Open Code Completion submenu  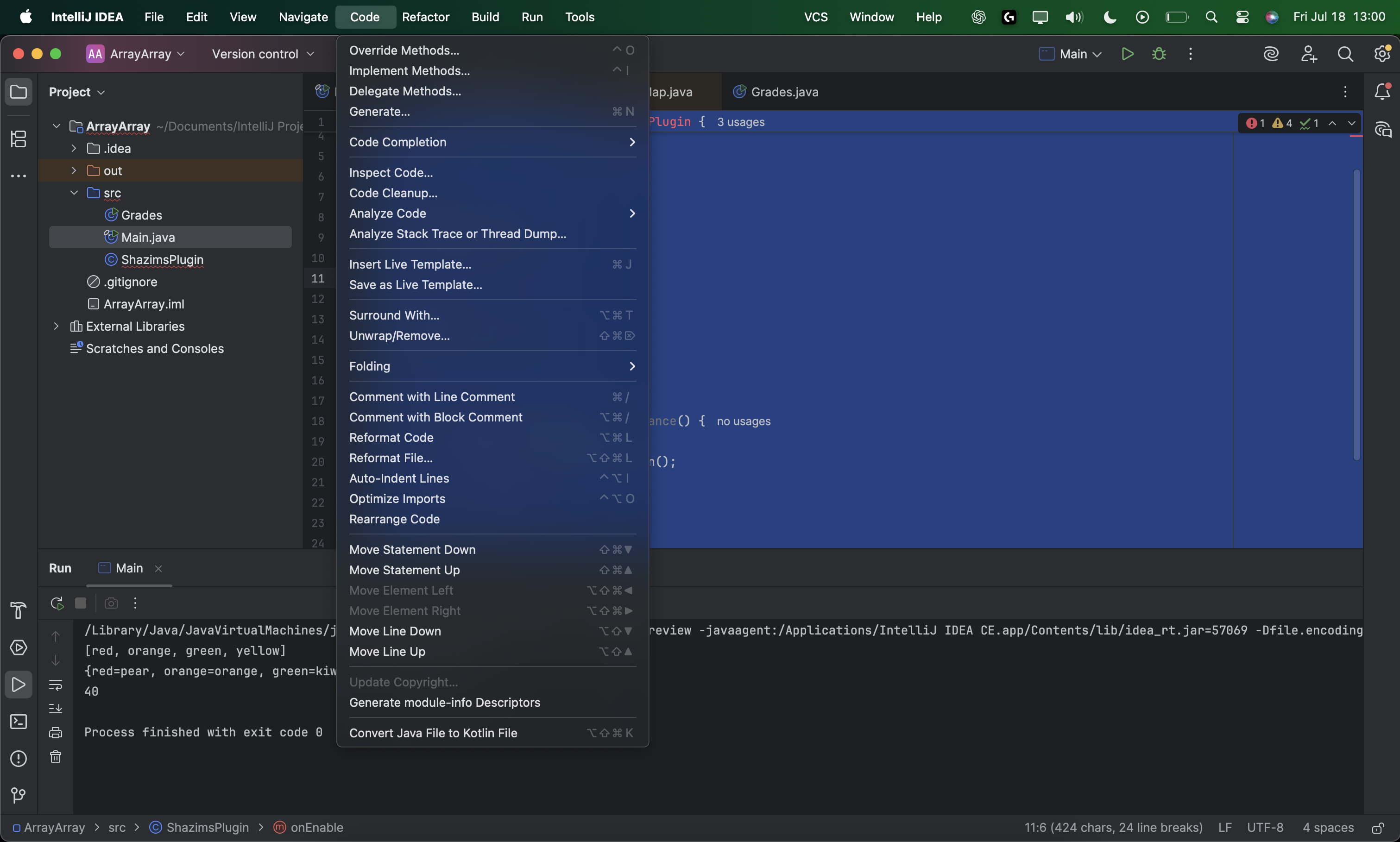coord(492,142)
